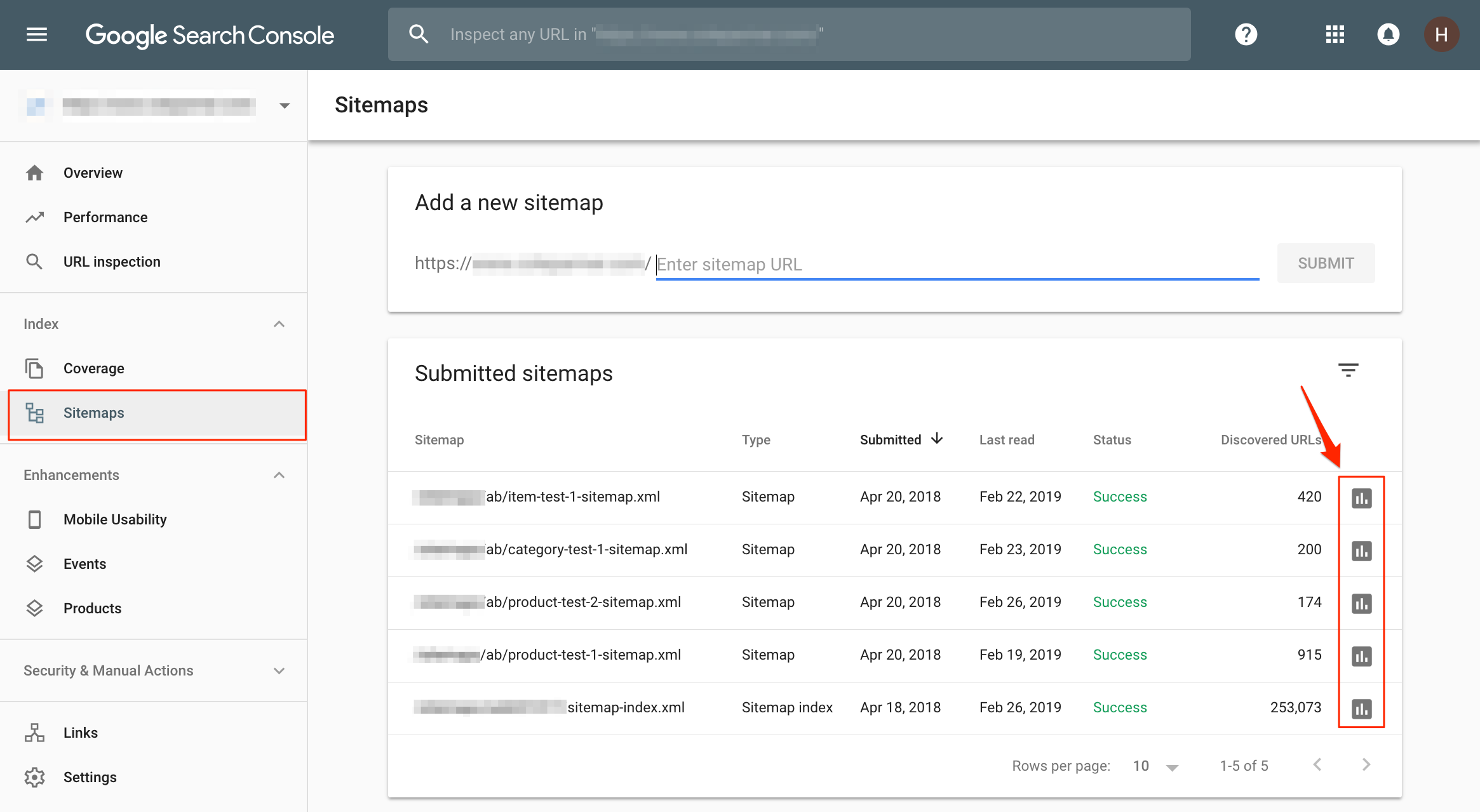
Task: Open the Google apps grid
Action: click(1335, 34)
